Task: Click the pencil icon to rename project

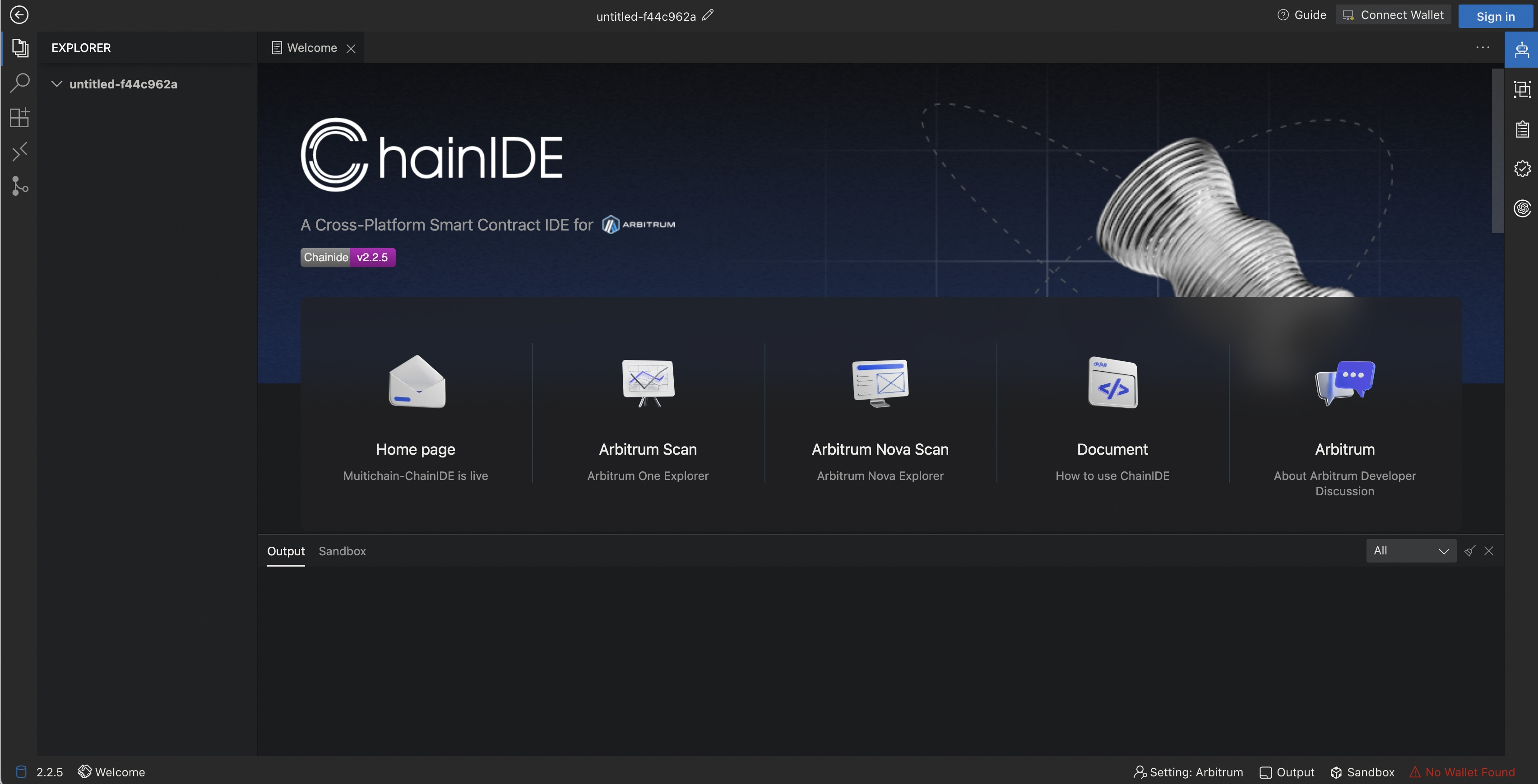Action: pos(708,15)
